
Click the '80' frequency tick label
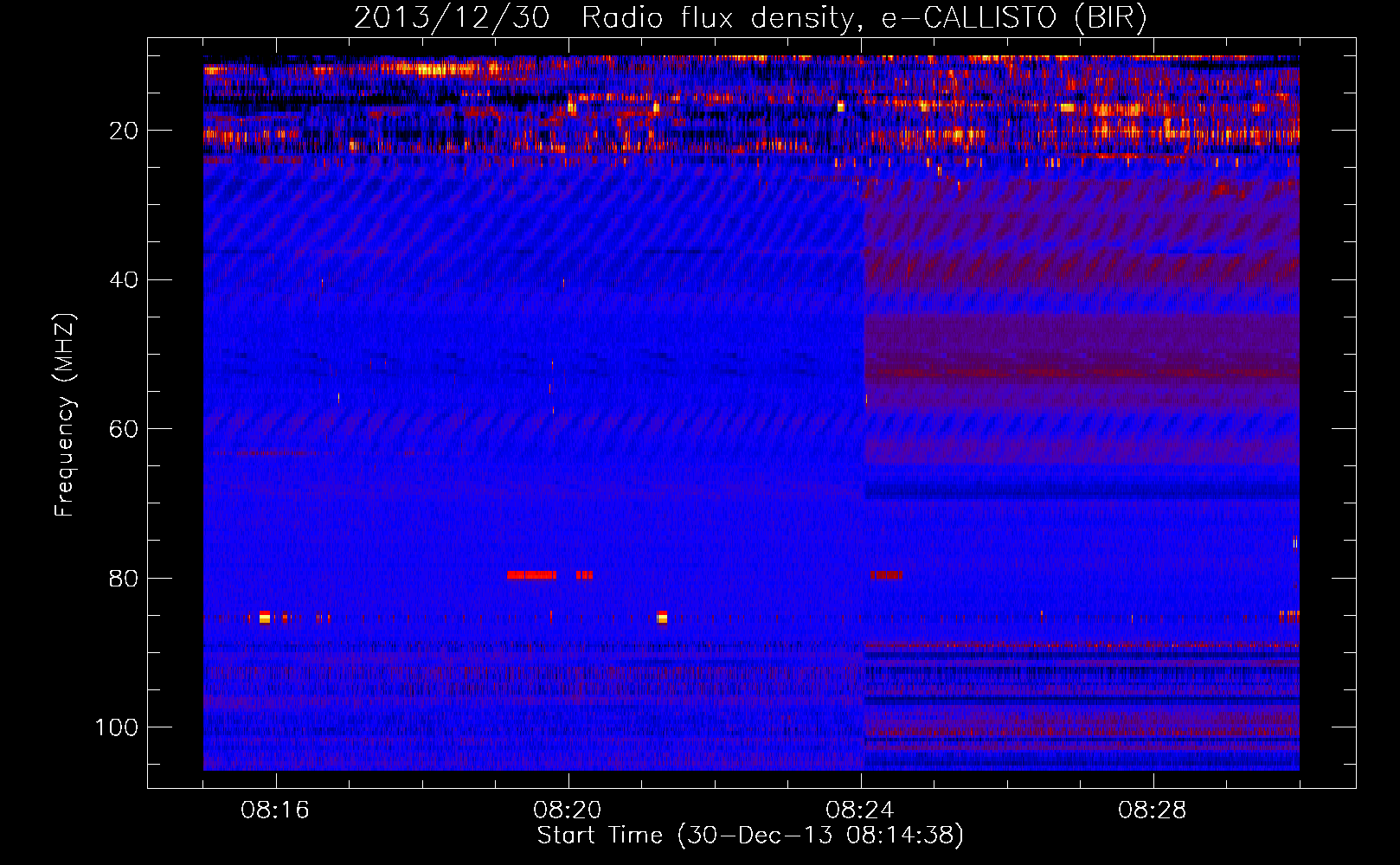pos(125,578)
